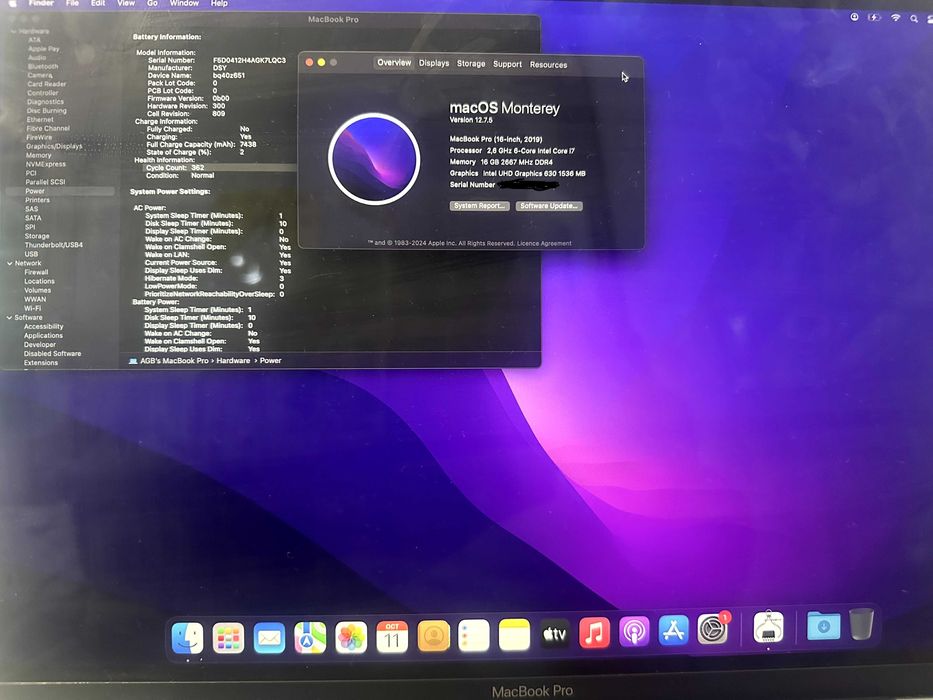The image size is (933, 700).
Task: Open the Finder menu in menu bar
Action: pyautogui.click(x=42, y=3)
